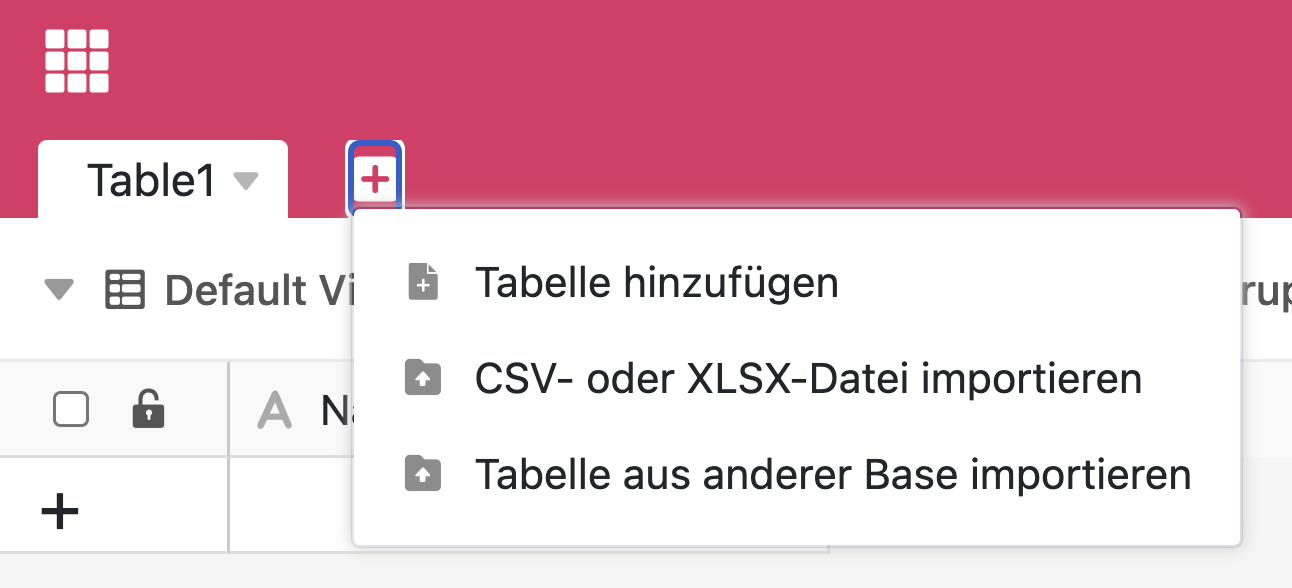
Task: Tick the select-all rows checkbox
Action: pos(71,409)
